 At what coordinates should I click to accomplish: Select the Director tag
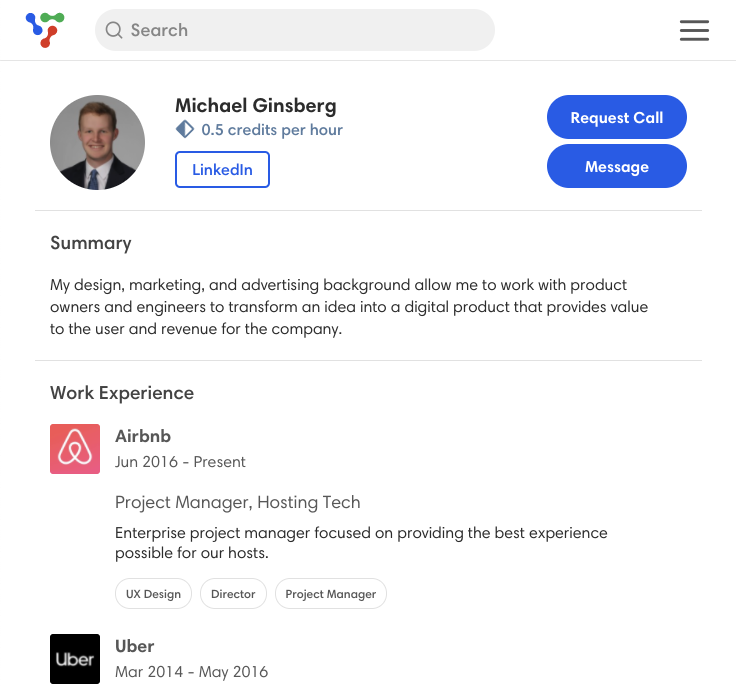pos(233,594)
